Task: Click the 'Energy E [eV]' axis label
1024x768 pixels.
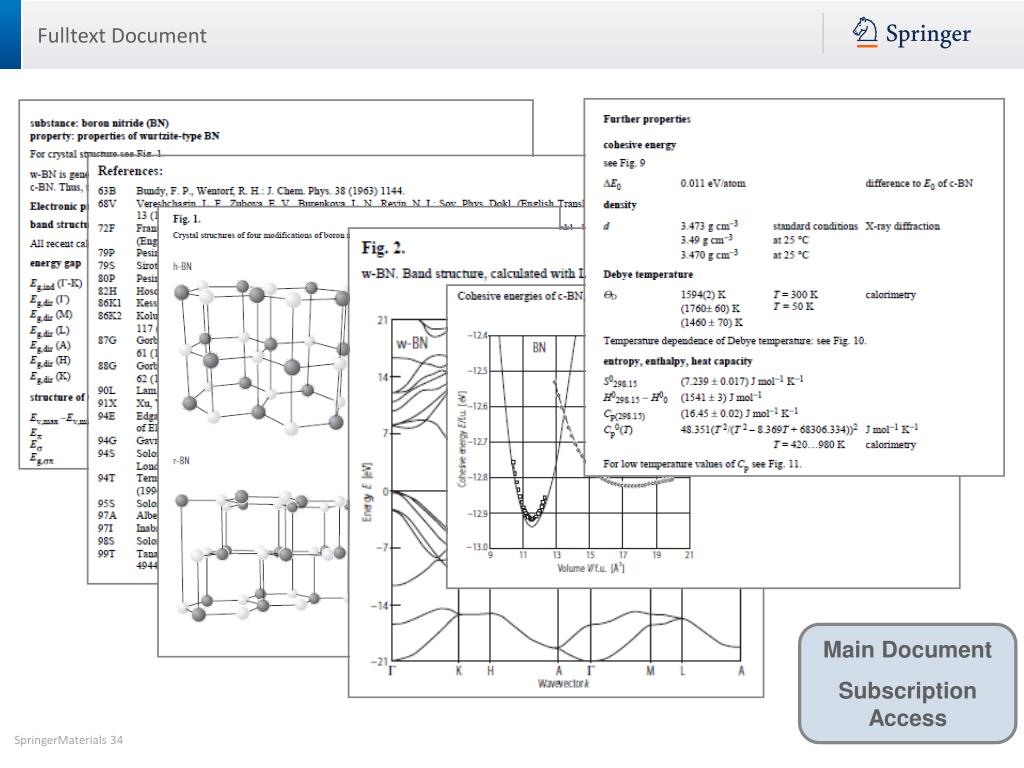Action: point(367,492)
